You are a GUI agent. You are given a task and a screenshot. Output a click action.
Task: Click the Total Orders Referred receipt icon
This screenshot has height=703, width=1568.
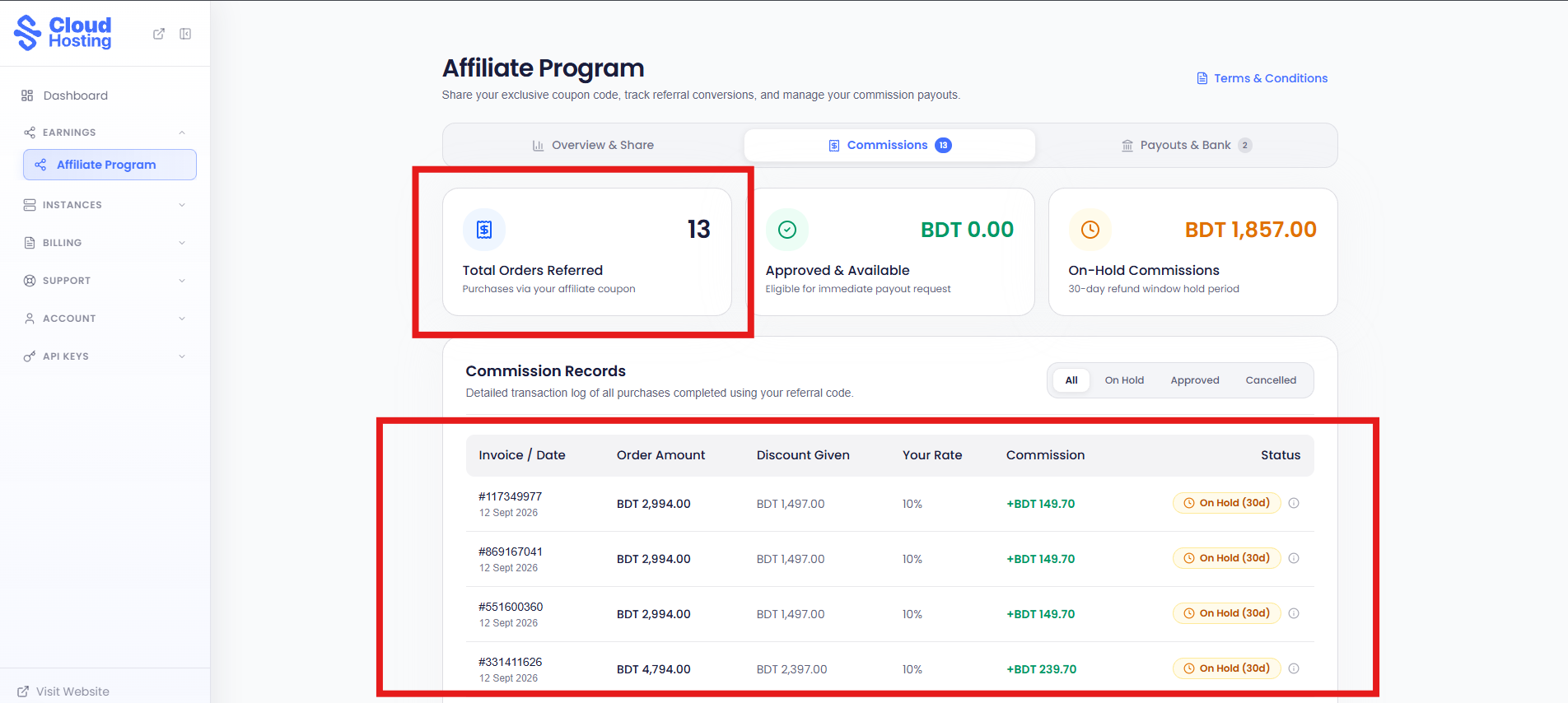(484, 230)
